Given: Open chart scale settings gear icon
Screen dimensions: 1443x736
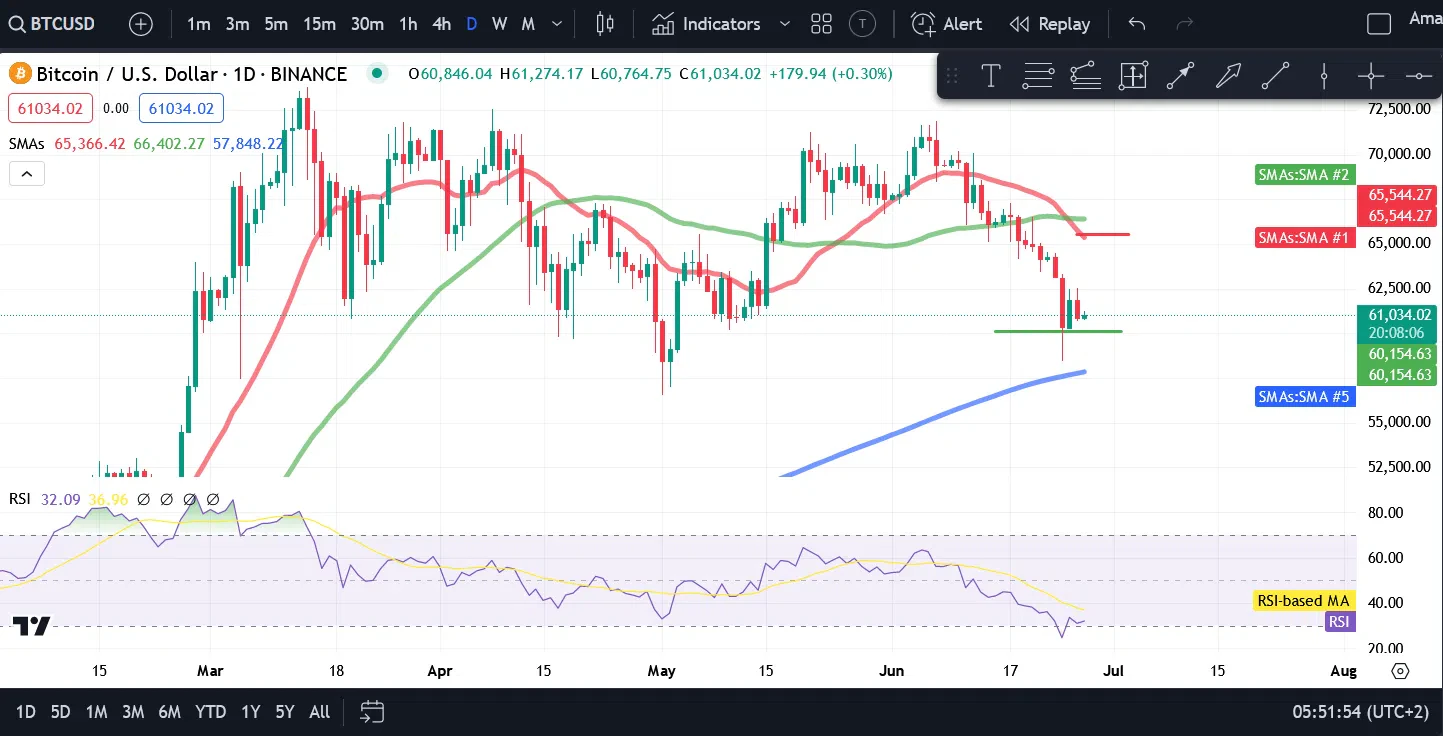Looking at the screenshot, I should click(1400, 670).
